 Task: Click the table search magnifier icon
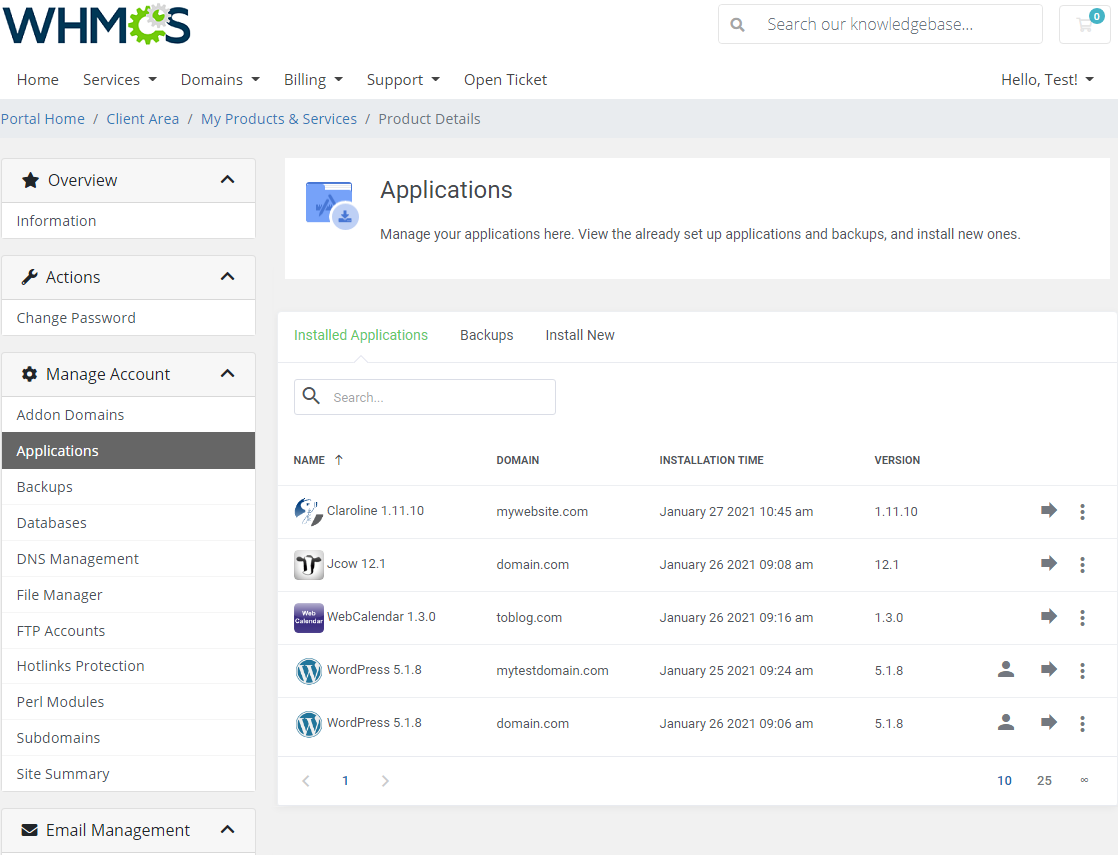[311, 395]
